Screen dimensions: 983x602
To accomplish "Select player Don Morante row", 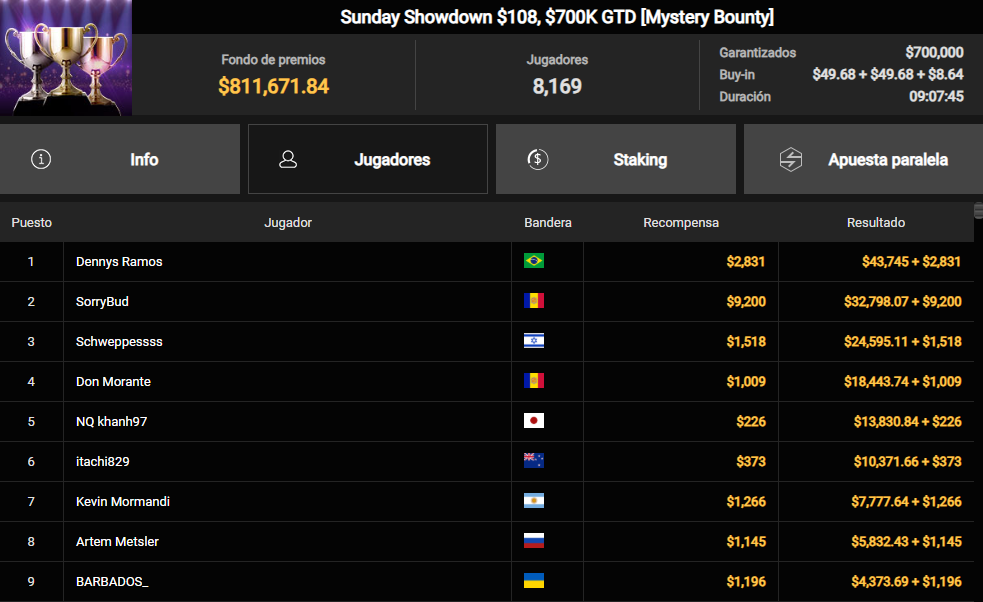I will click(x=486, y=381).
